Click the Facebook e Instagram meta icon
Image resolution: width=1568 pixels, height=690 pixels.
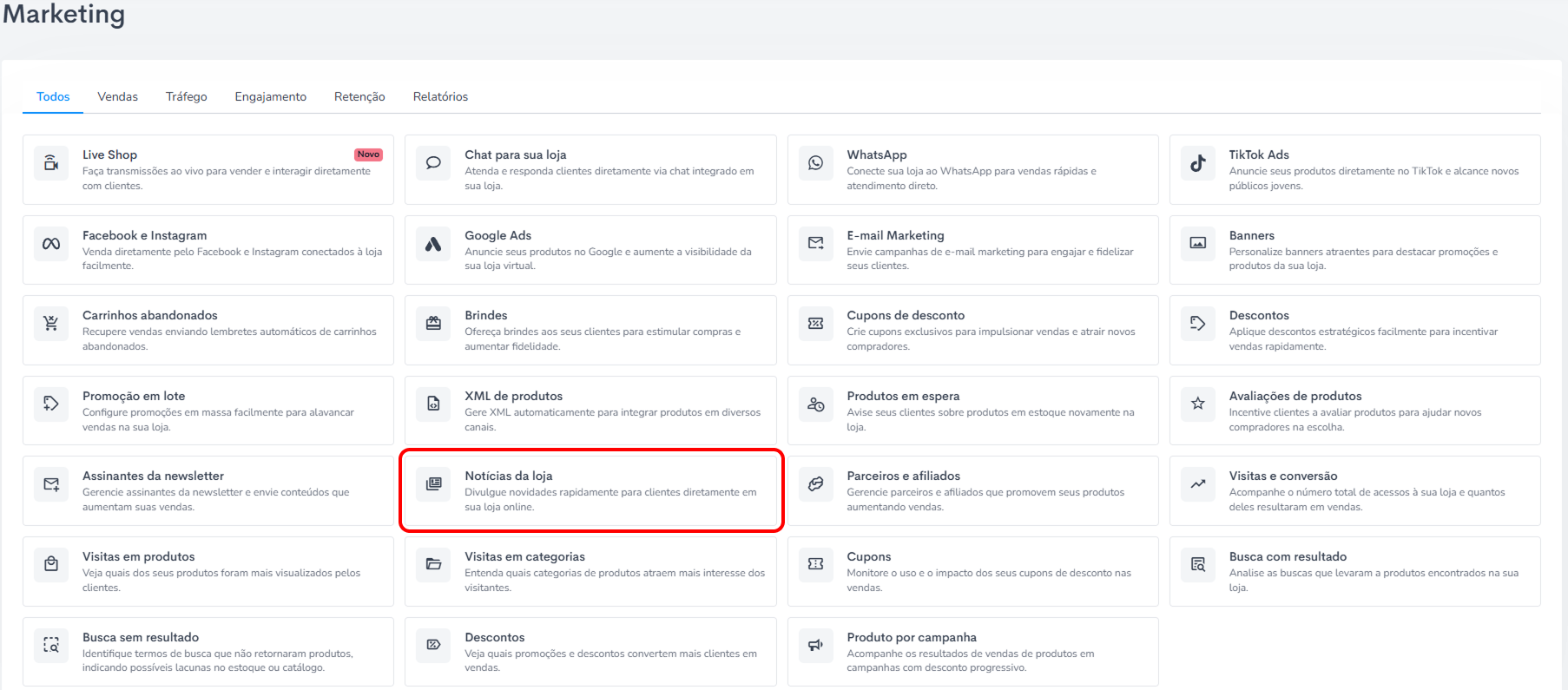[51, 244]
